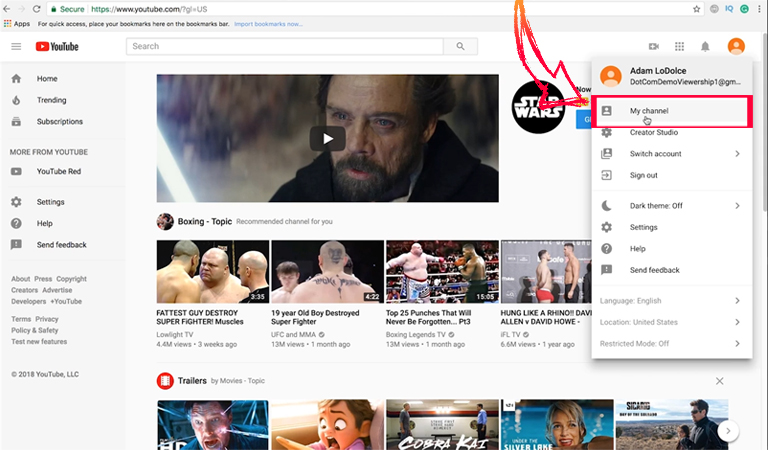Open FATTEST GUY DESTROY video thumbnail
This screenshot has height=450, width=768.
tap(213, 272)
